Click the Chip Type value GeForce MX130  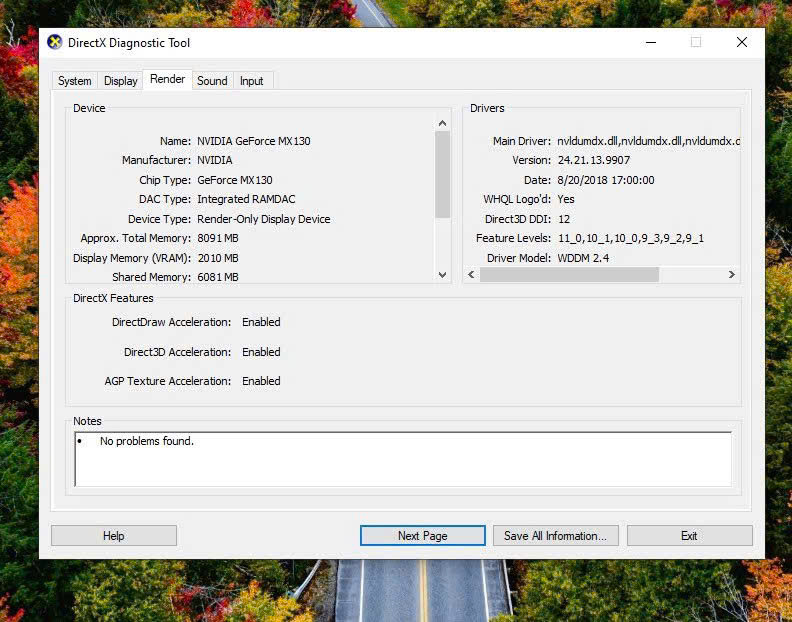tap(235, 180)
